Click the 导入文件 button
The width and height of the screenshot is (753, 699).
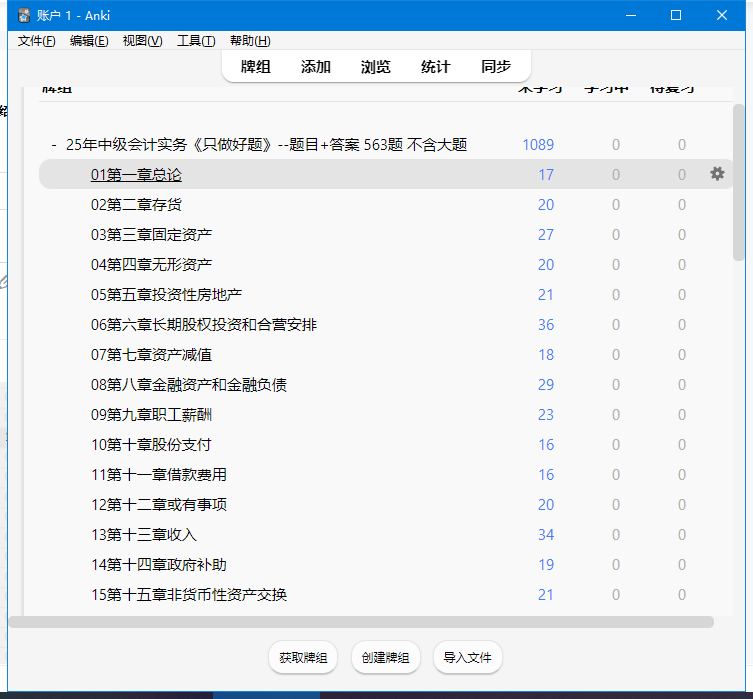467,657
